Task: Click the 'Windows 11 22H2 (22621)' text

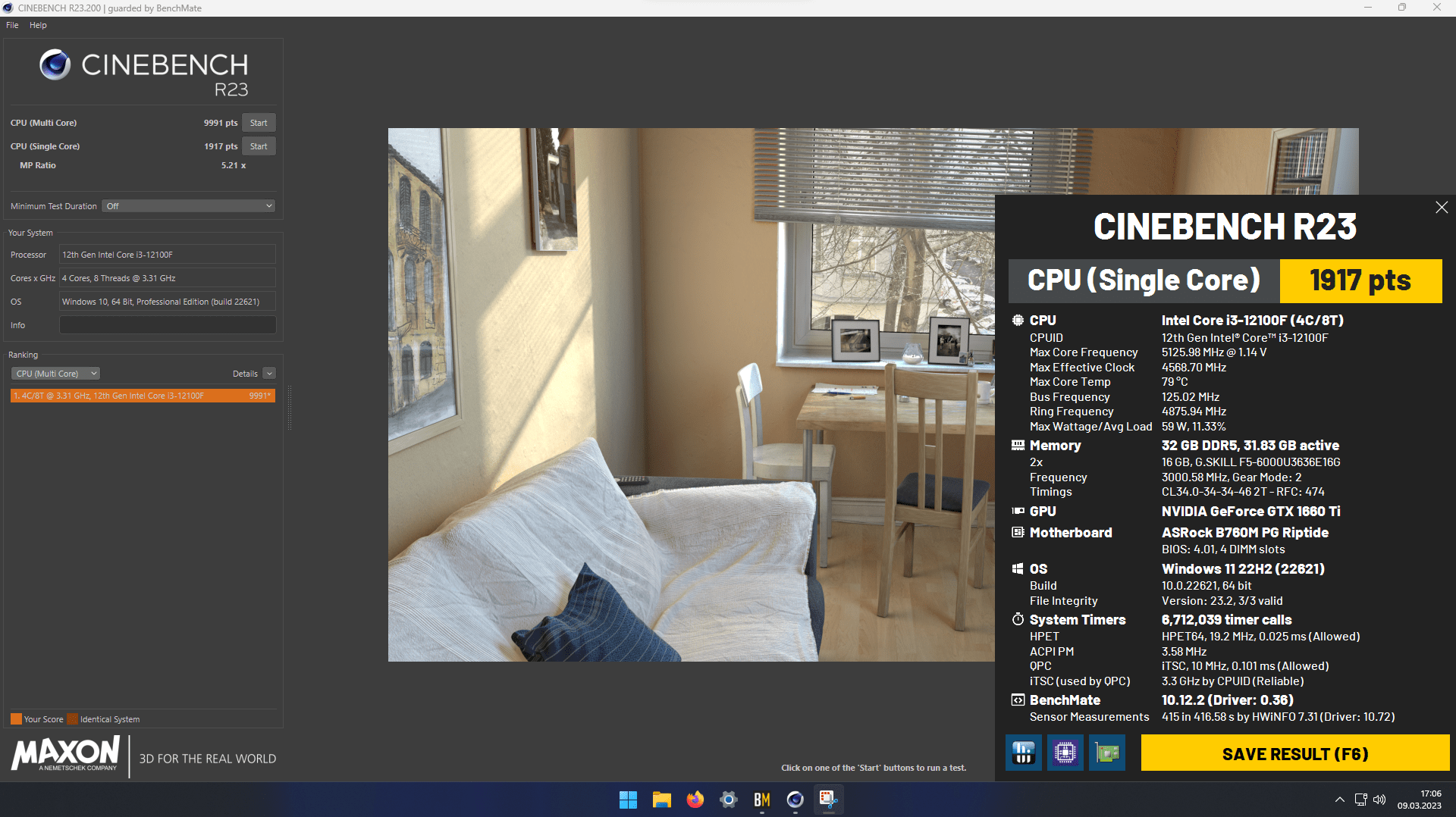Action: pyautogui.click(x=1243, y=569)
